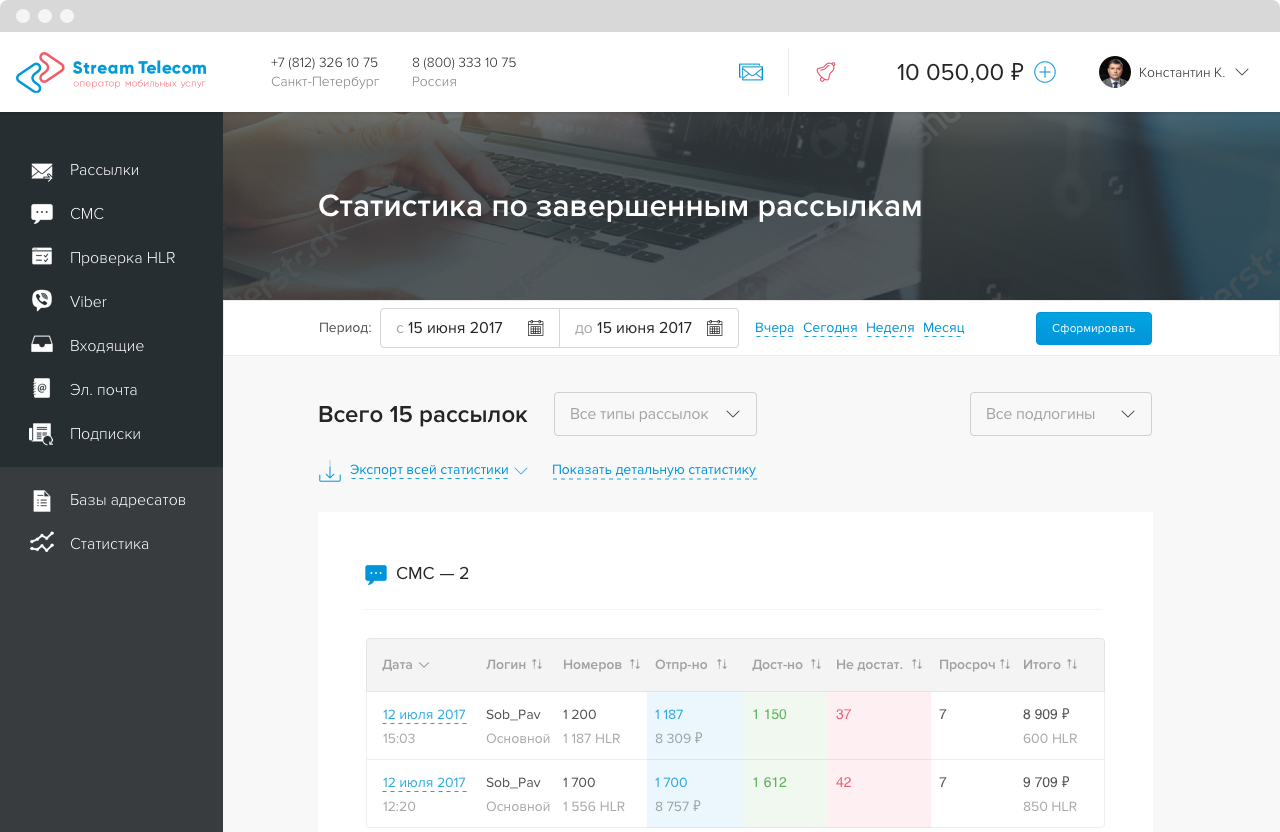Click total 8 909 ₽ cell
This screenshot has height=832, width=1280.
click(x=1046, y=715)
